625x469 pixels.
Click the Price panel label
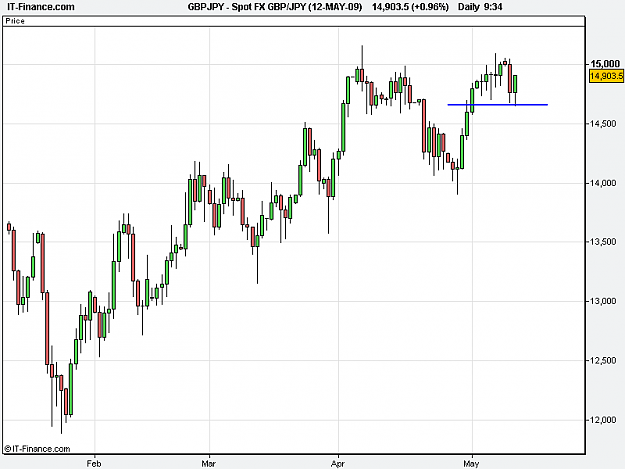point(15,21)
